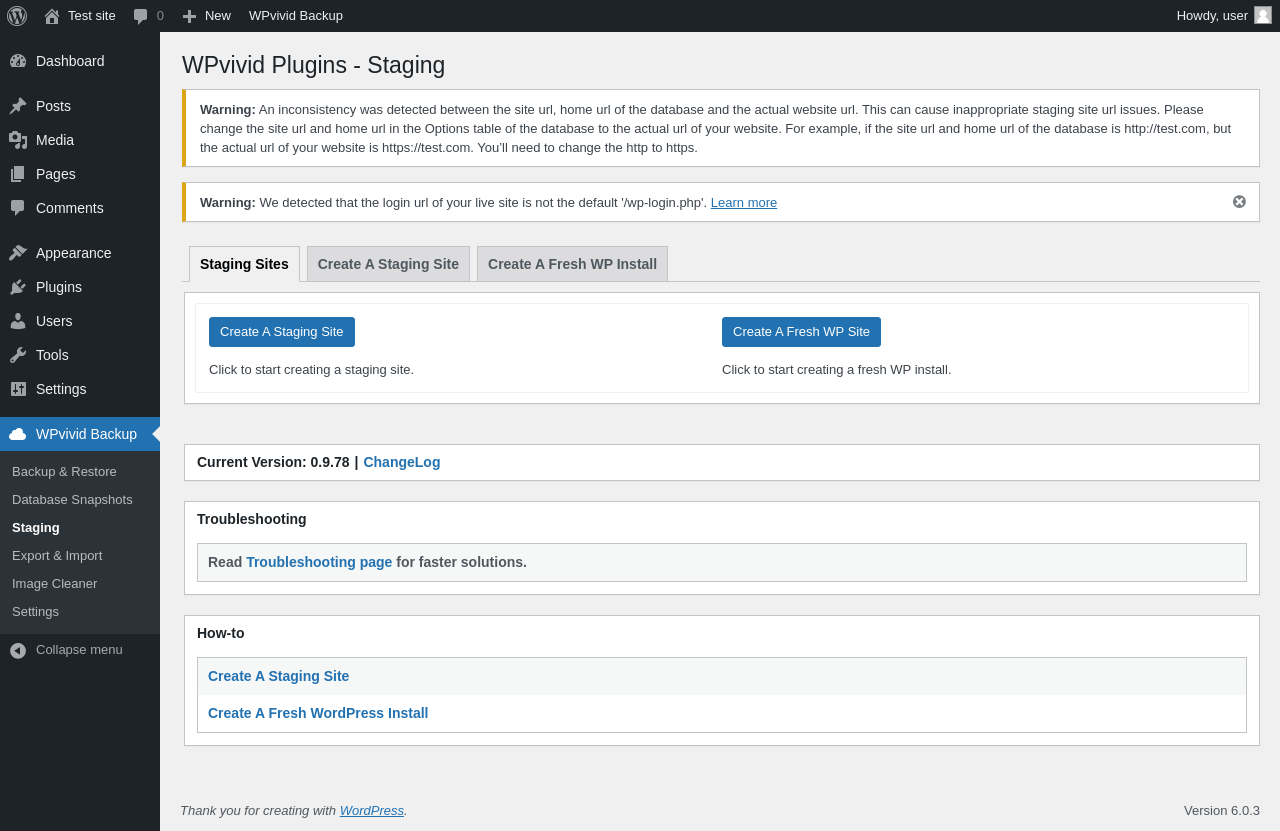1280x831 pixels.
Task: Open the New content dropdown
Action: pos(207,16)
